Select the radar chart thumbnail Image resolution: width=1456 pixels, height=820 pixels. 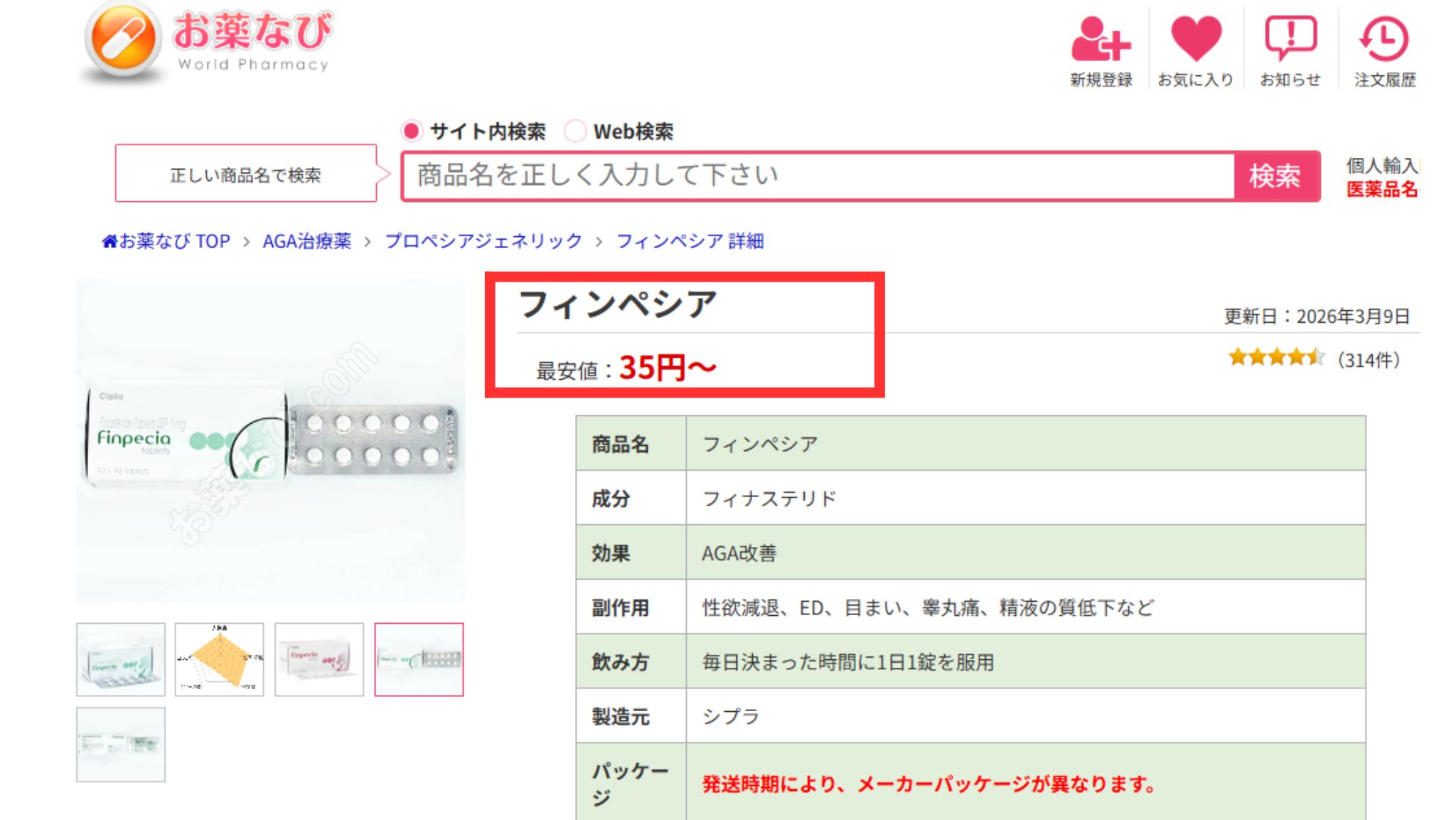220,659
